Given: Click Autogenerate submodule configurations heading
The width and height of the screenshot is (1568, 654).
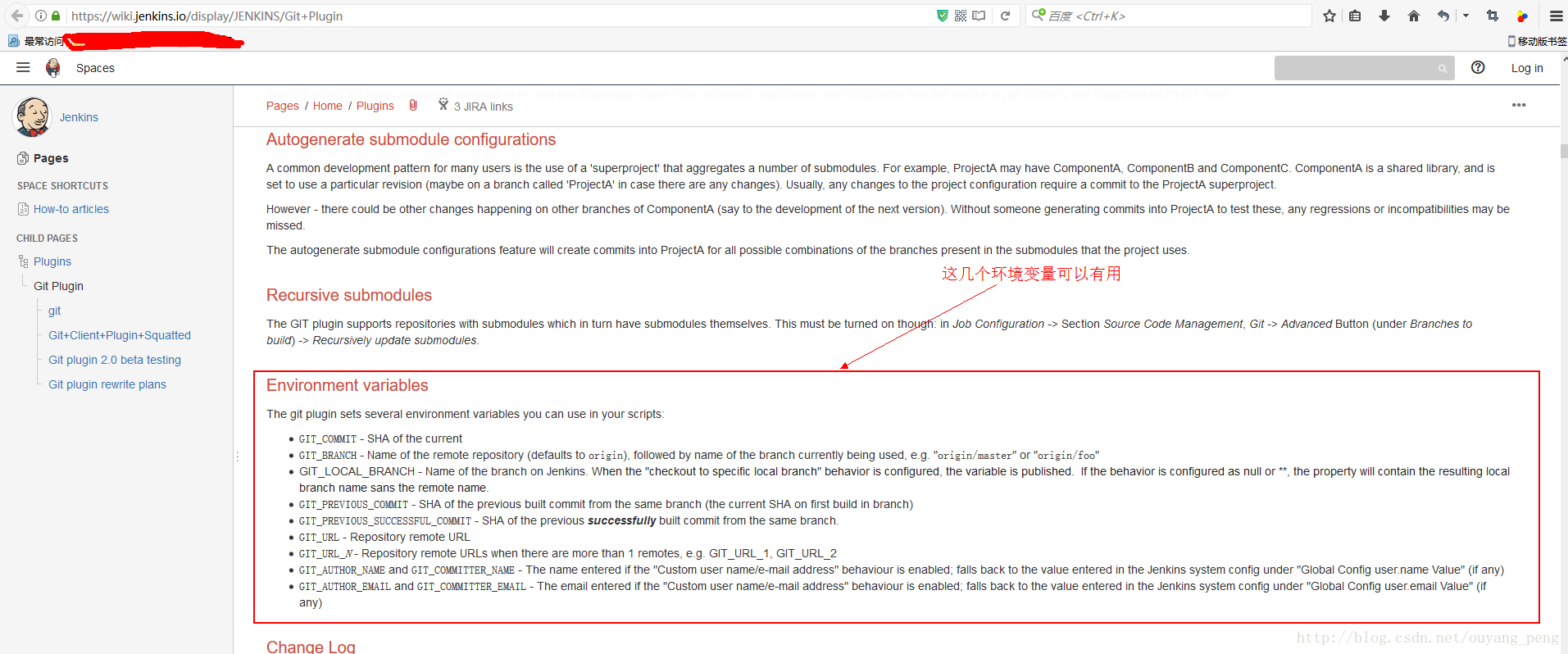Looking at the screenshot, I should tap(411, 139).
